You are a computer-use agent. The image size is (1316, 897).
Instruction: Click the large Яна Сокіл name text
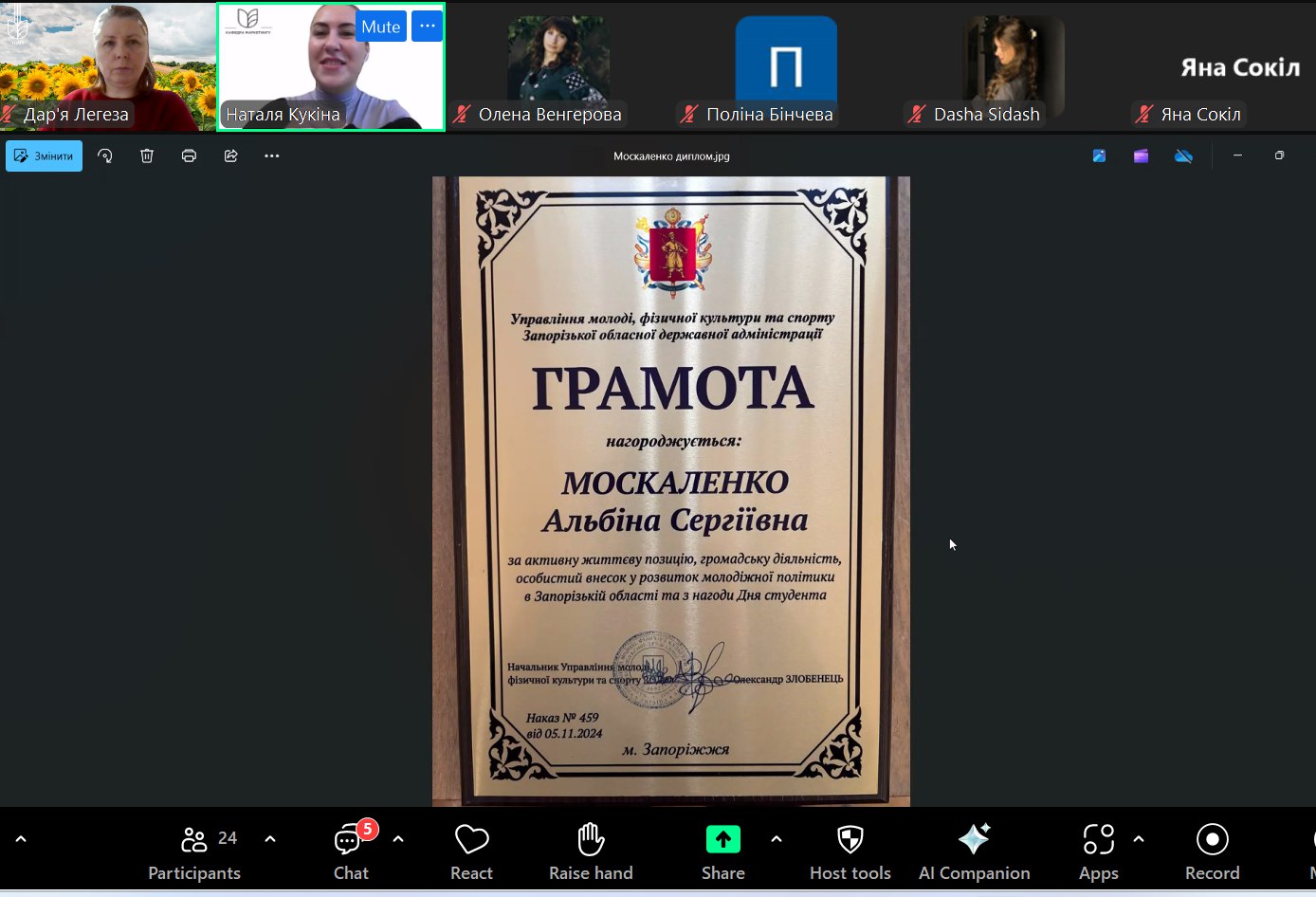point(1240,67)
